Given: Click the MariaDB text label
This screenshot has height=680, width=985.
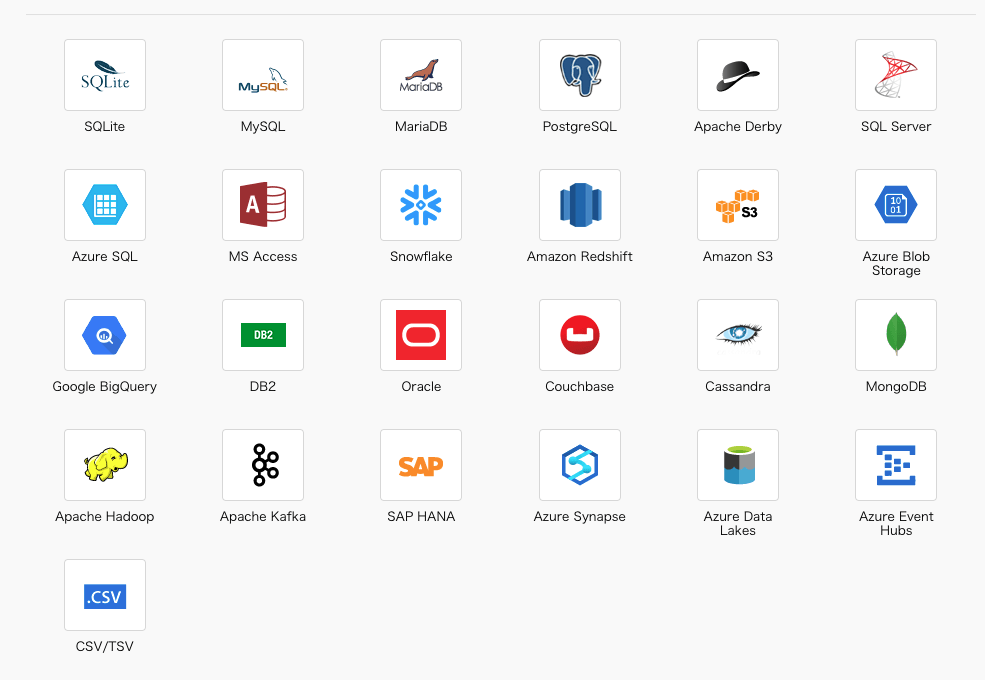Looking at the screenshot, I should coord(421,126).
